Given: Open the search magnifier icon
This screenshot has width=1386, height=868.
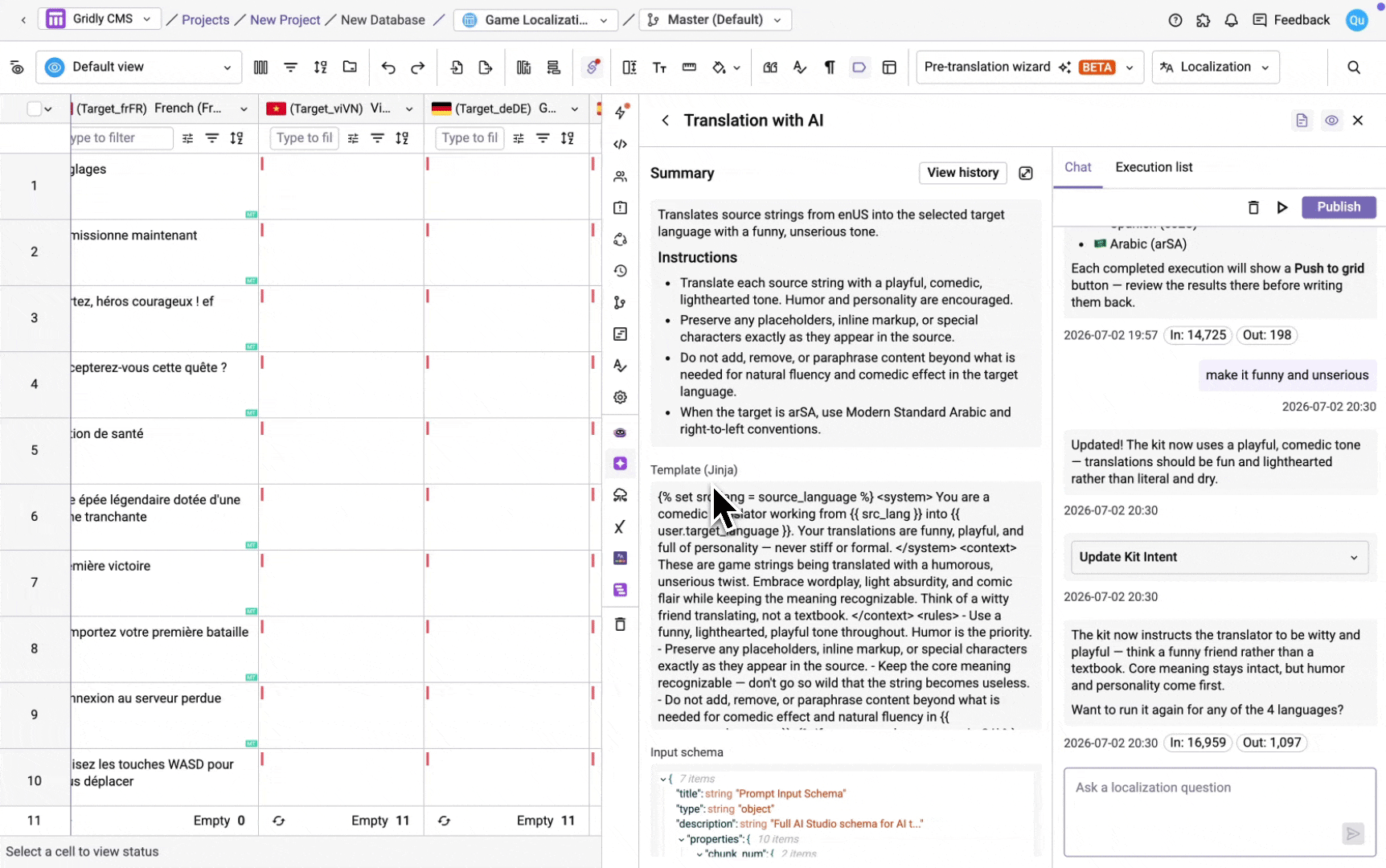Looking at the screenshot, I should 1354,68.
